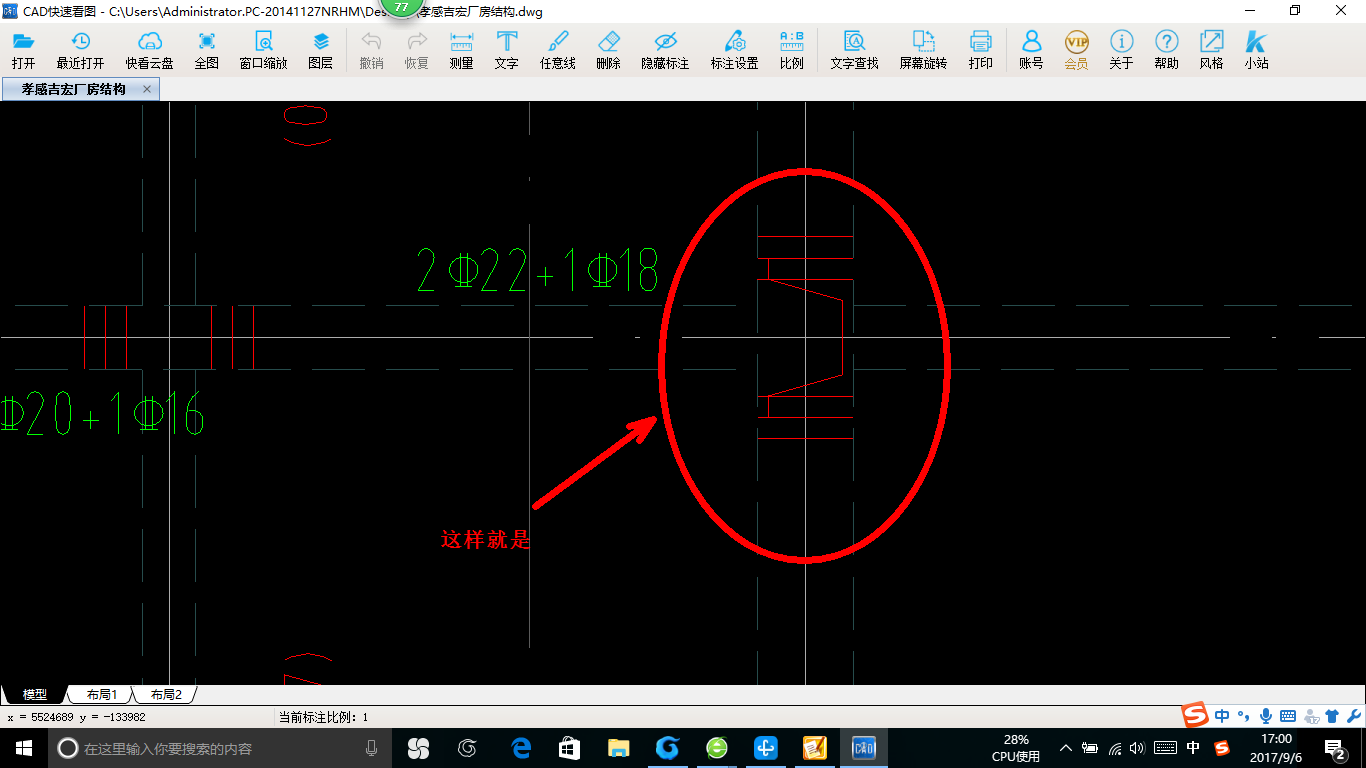The width and height of the screenshot is (1366, 768).
Task: Click the 28% CPU使用 taskbar monitor
Action: pos(1016,748)
